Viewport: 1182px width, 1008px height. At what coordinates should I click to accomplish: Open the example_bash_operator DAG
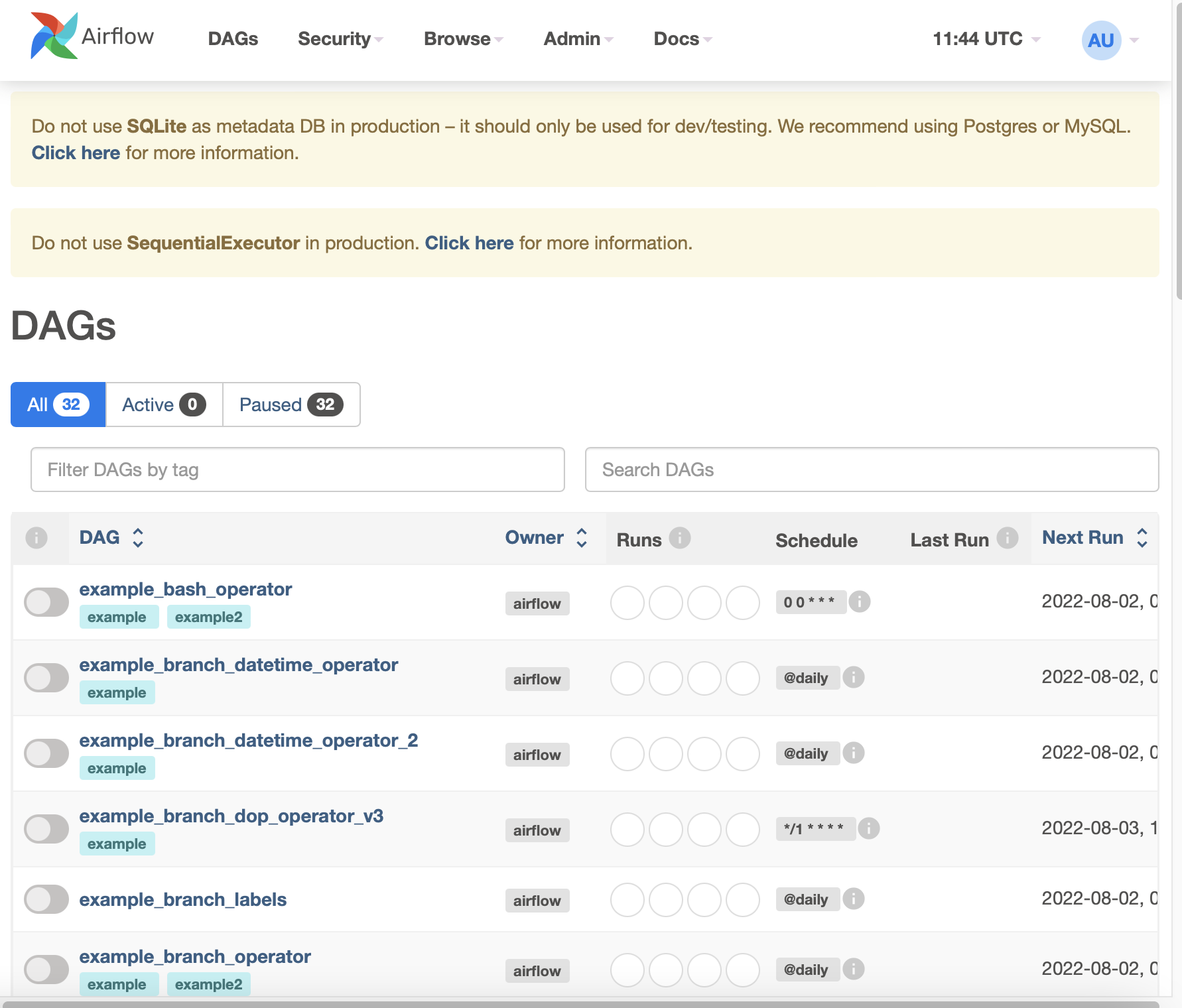tap(186, 589)
